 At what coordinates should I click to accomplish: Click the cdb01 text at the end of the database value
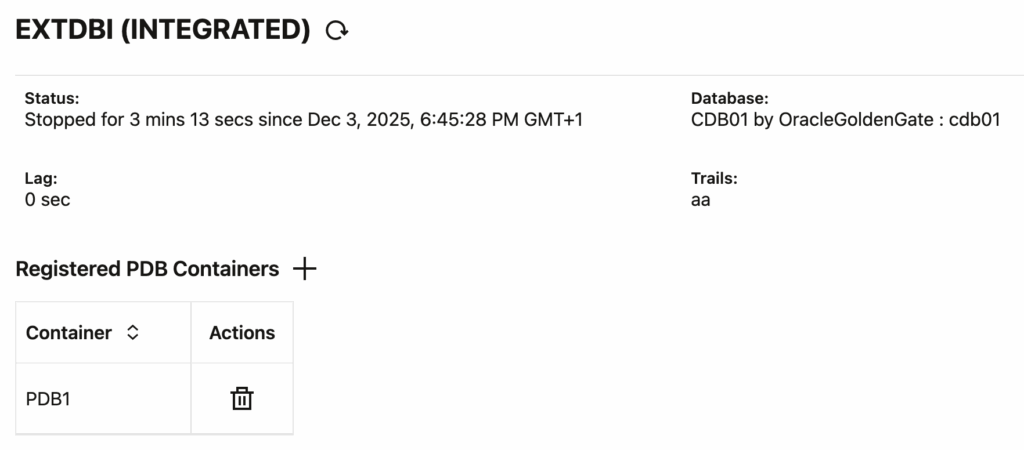pos(974,120)
